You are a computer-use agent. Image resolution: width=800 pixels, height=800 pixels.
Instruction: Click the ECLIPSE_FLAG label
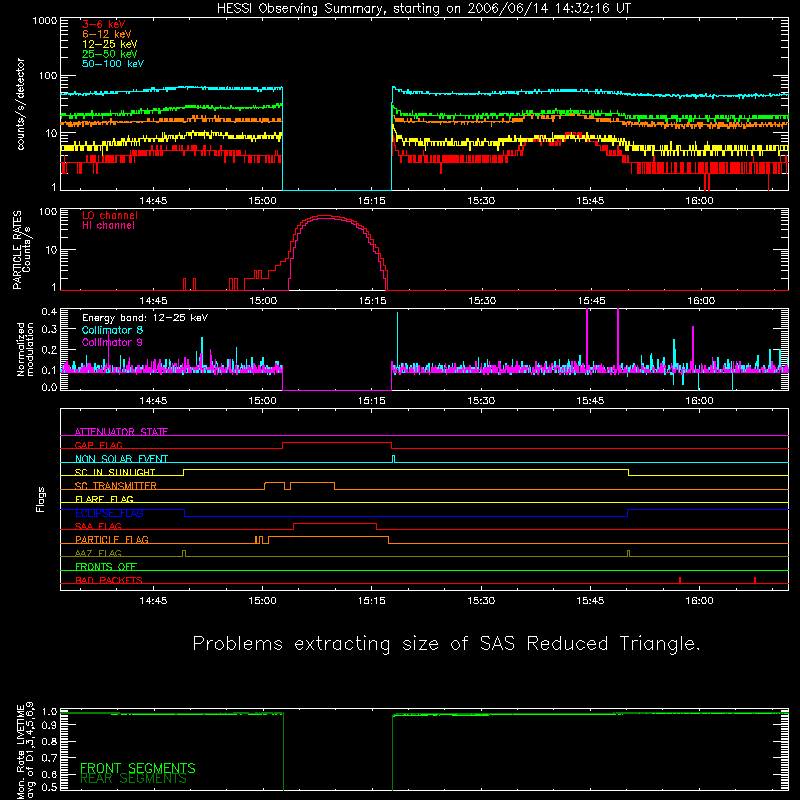[109, 513]
